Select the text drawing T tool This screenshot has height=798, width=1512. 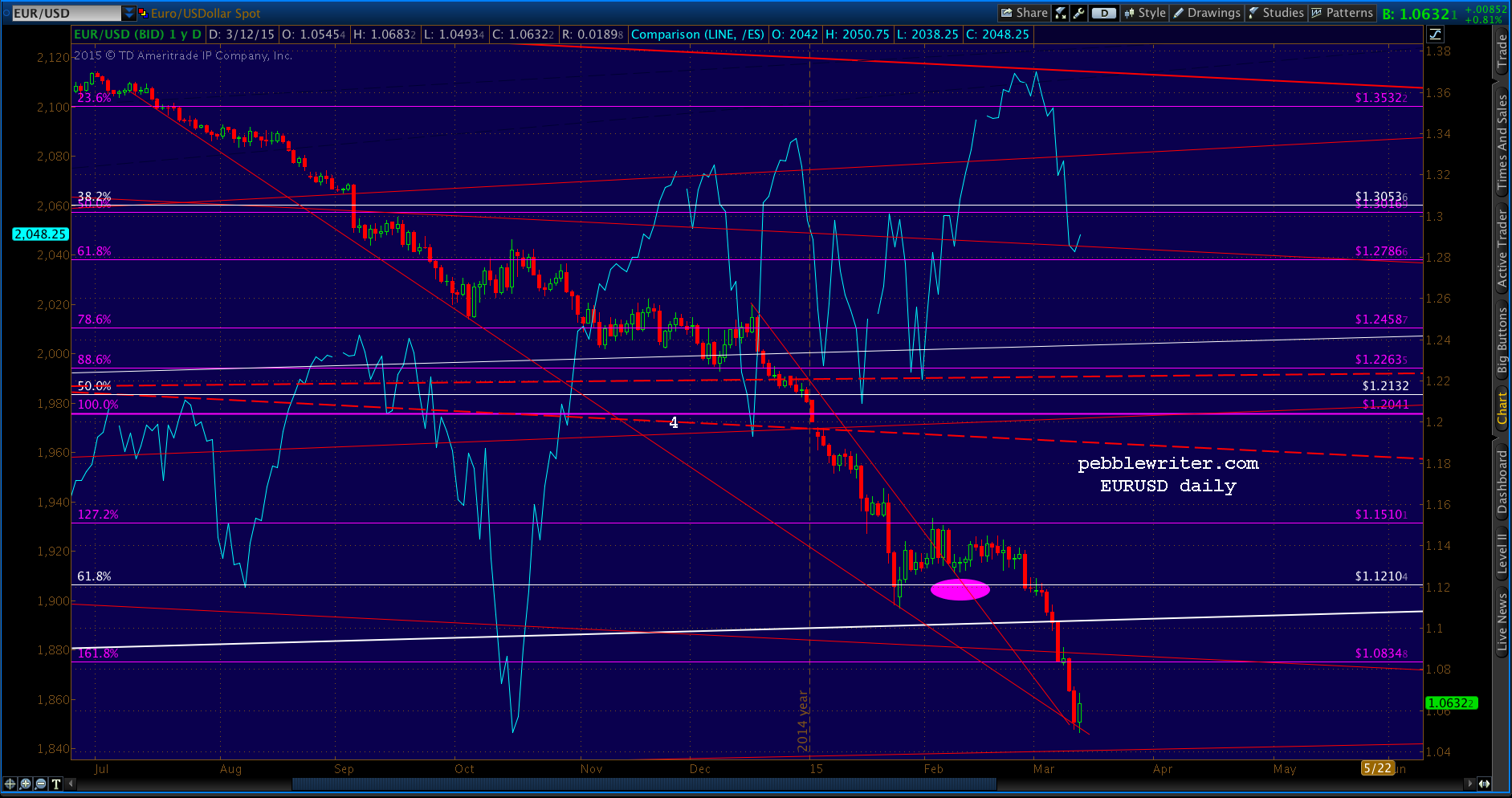[x=56, y=784]
